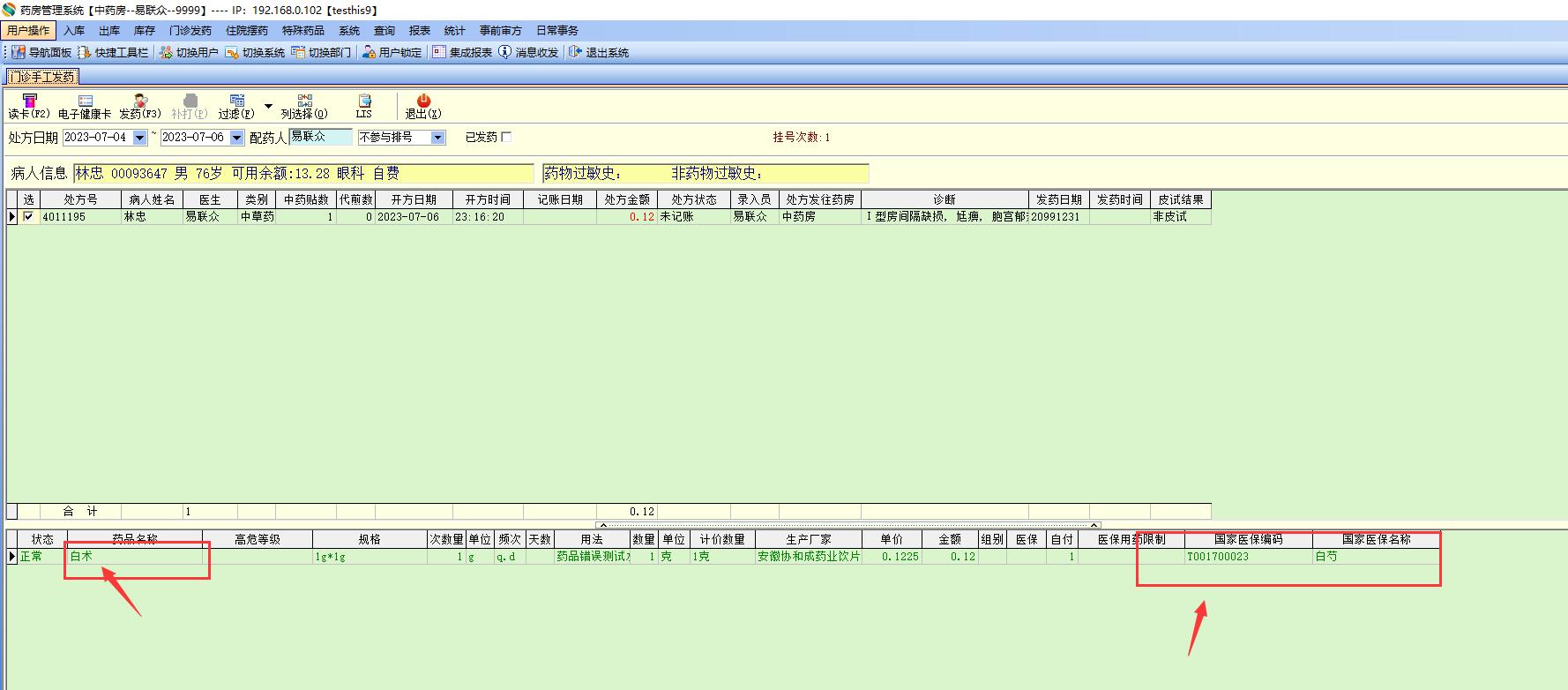
Task: Expand the 不参与排号 dropdown
Action: pyautogui.click(x=437, y=138)
